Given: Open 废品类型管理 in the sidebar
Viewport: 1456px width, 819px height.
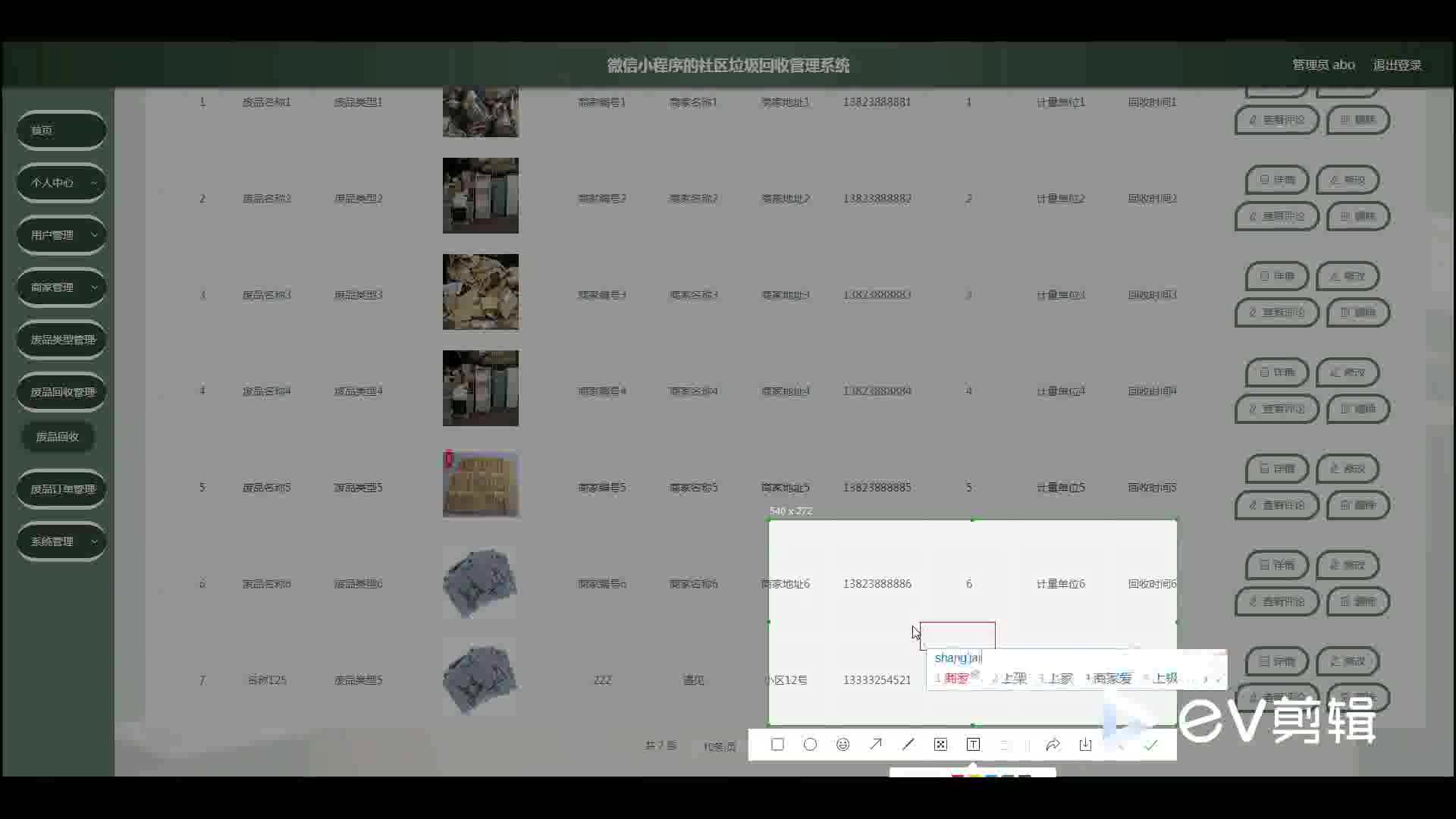Looking at the screenshot, I should point(61,340).
